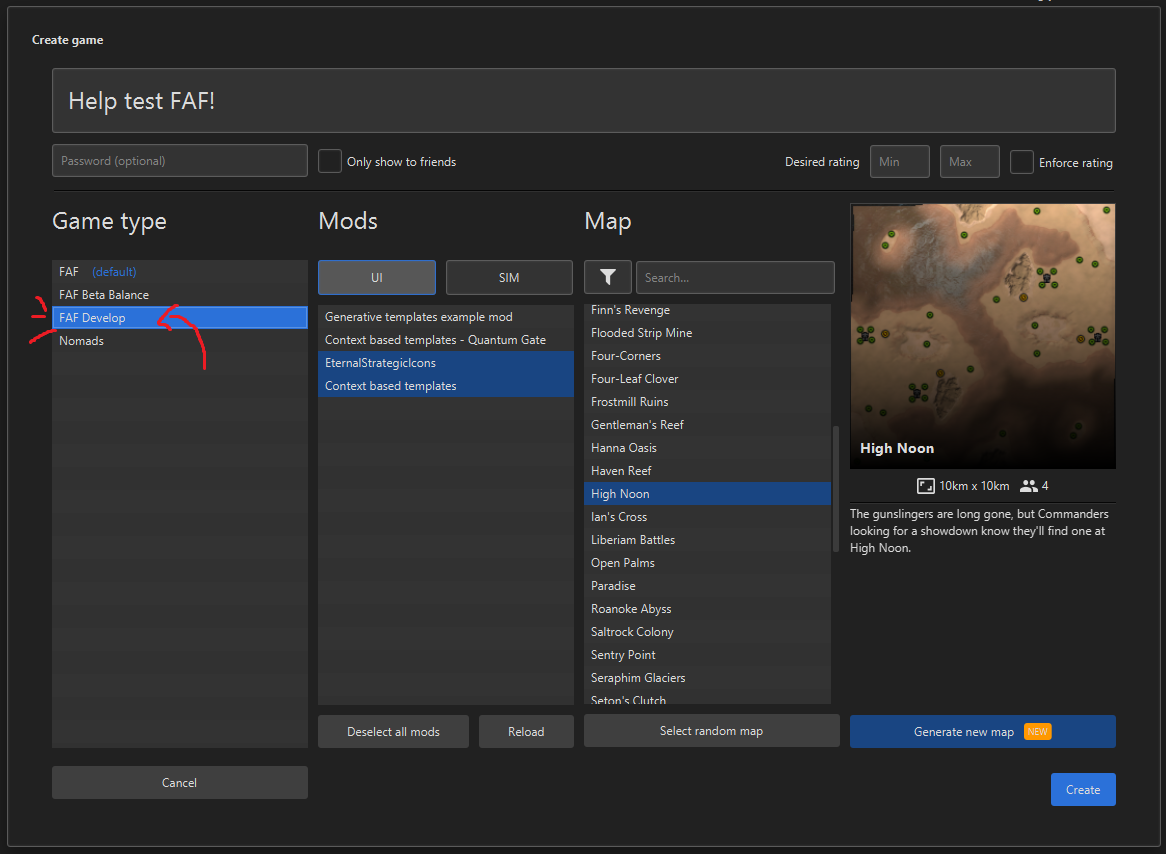
Task: Focus the map Search field
Action: click(x=735, y=277)
